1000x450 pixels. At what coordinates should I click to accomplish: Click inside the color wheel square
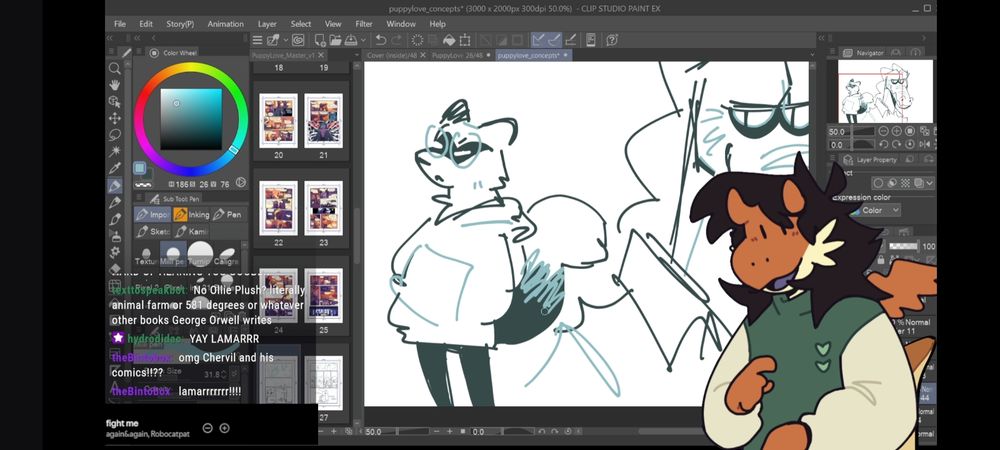pos(191,119)
